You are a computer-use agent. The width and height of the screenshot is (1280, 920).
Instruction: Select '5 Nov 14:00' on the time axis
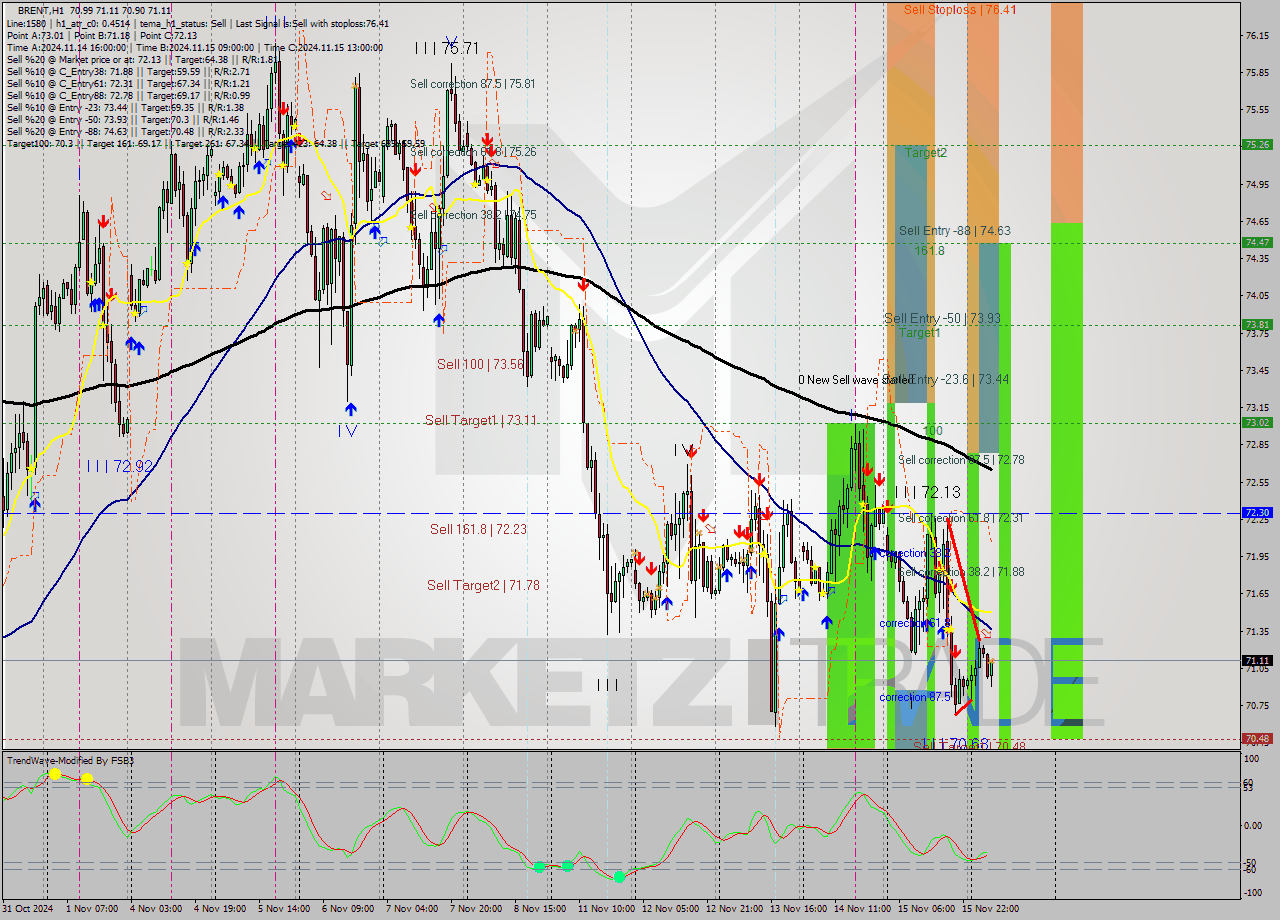(x=284, y=909)
